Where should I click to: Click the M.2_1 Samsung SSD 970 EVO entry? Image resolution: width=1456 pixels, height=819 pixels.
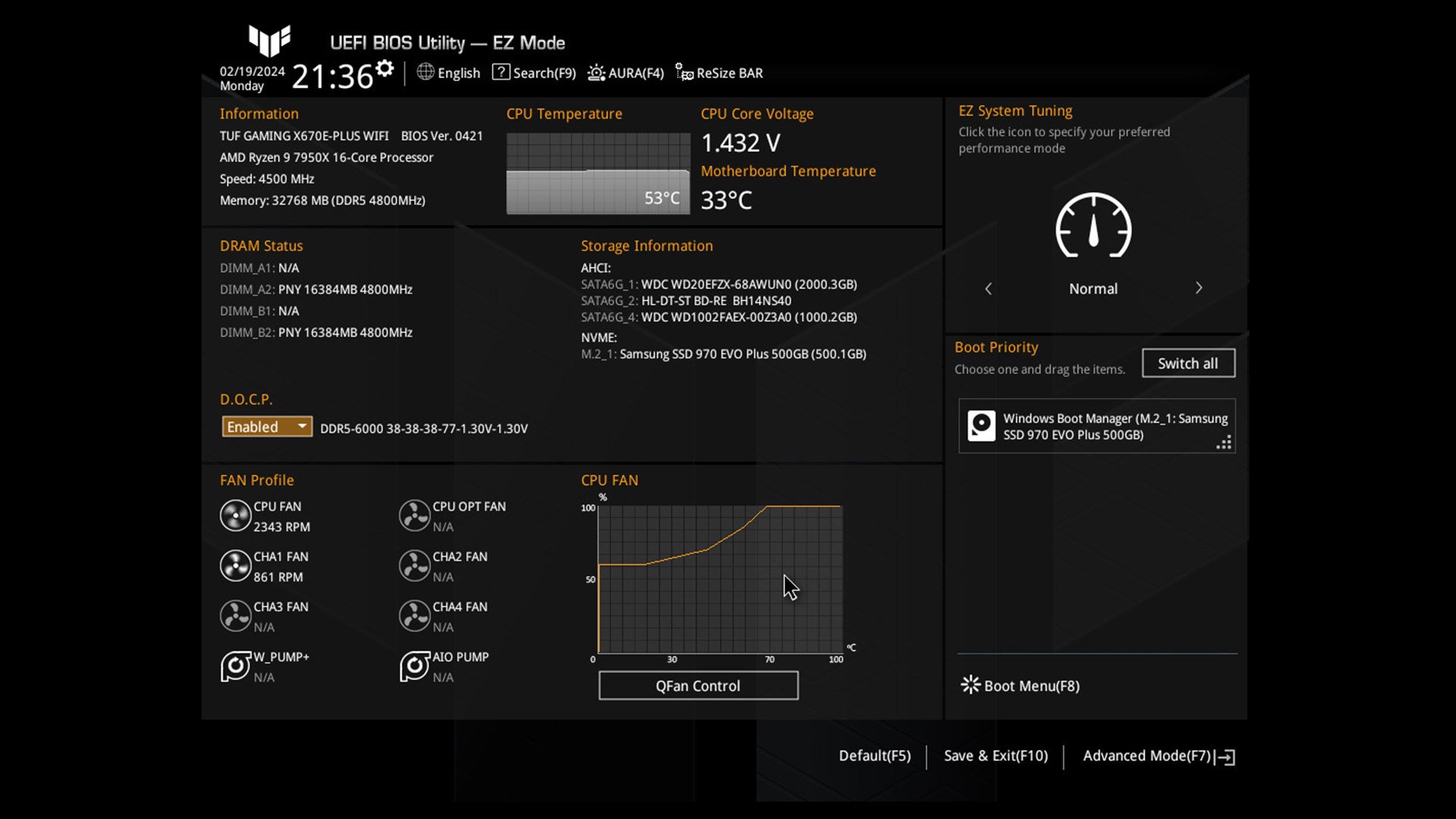723,354
